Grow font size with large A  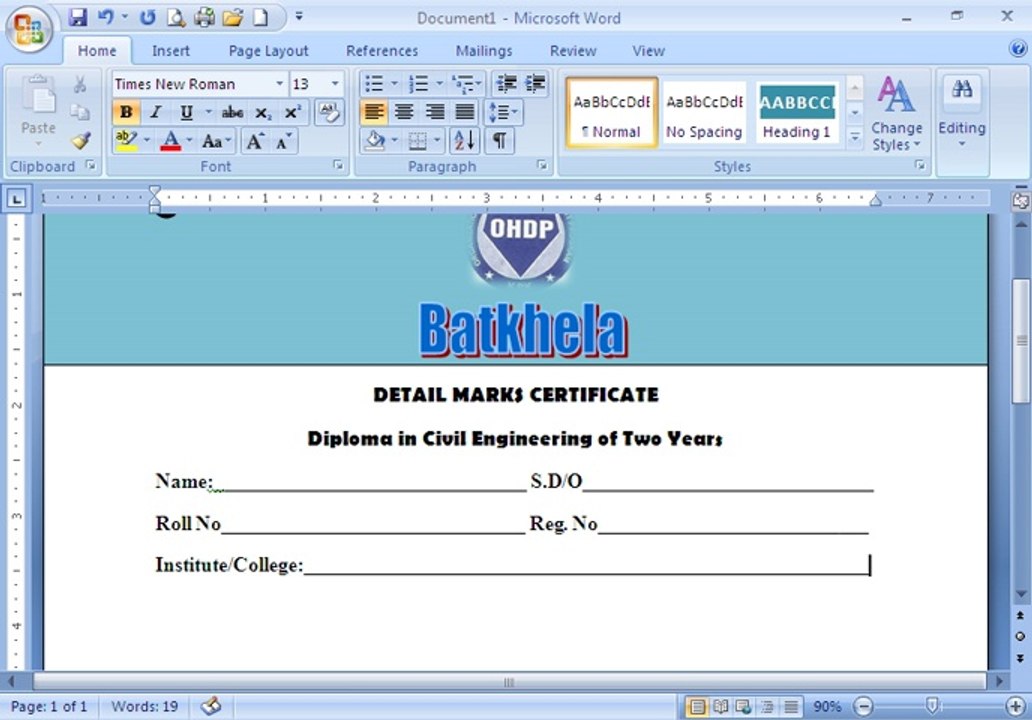255,141
